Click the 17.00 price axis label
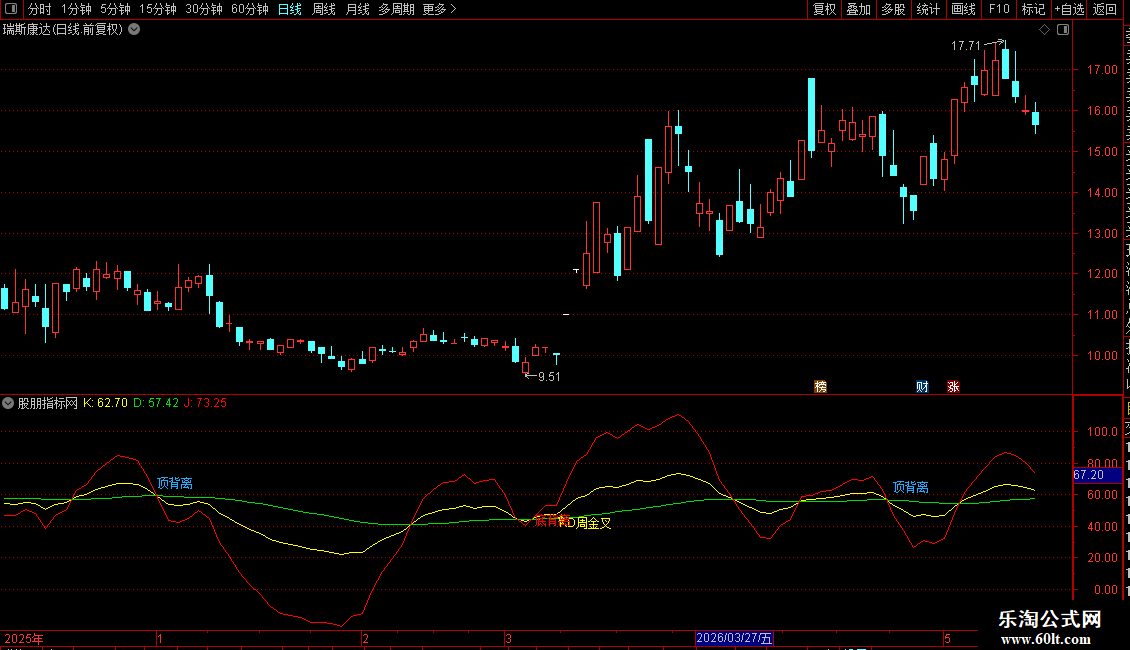 [1102, 70]
